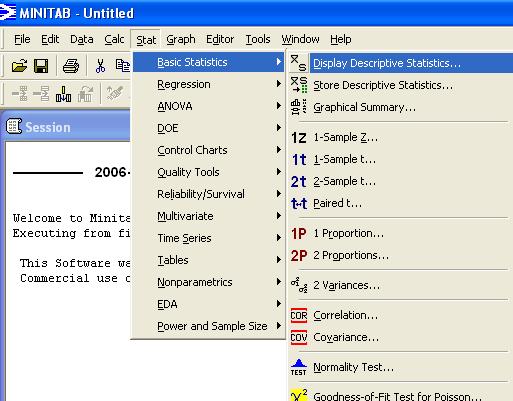
Task: Select the Basic Statistics menu entry
Action: coord(208,62)
